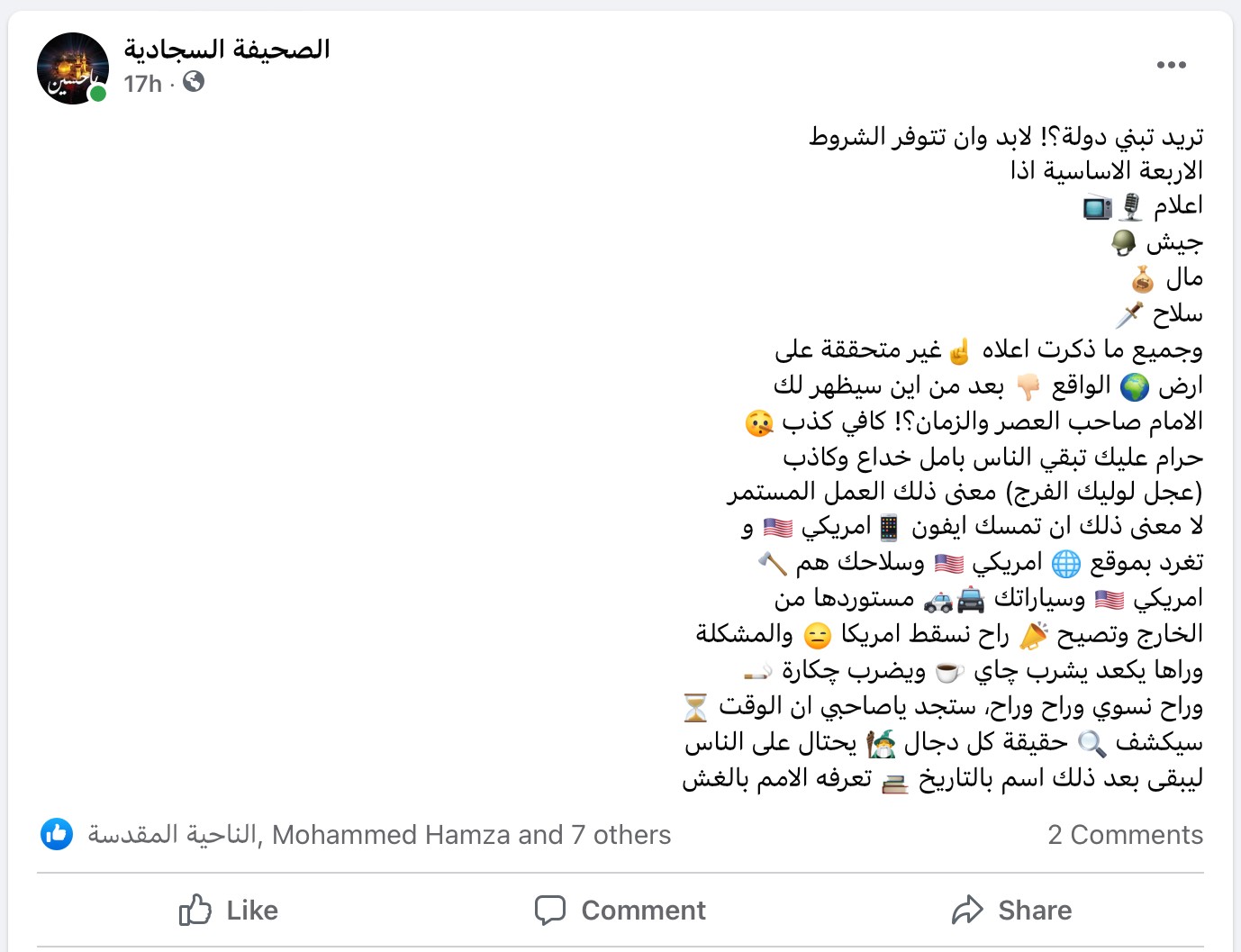Image resolution: width=1241 pixels, height=952 pixels.
Task: Click the page profile picture
Action: [73, 68]
